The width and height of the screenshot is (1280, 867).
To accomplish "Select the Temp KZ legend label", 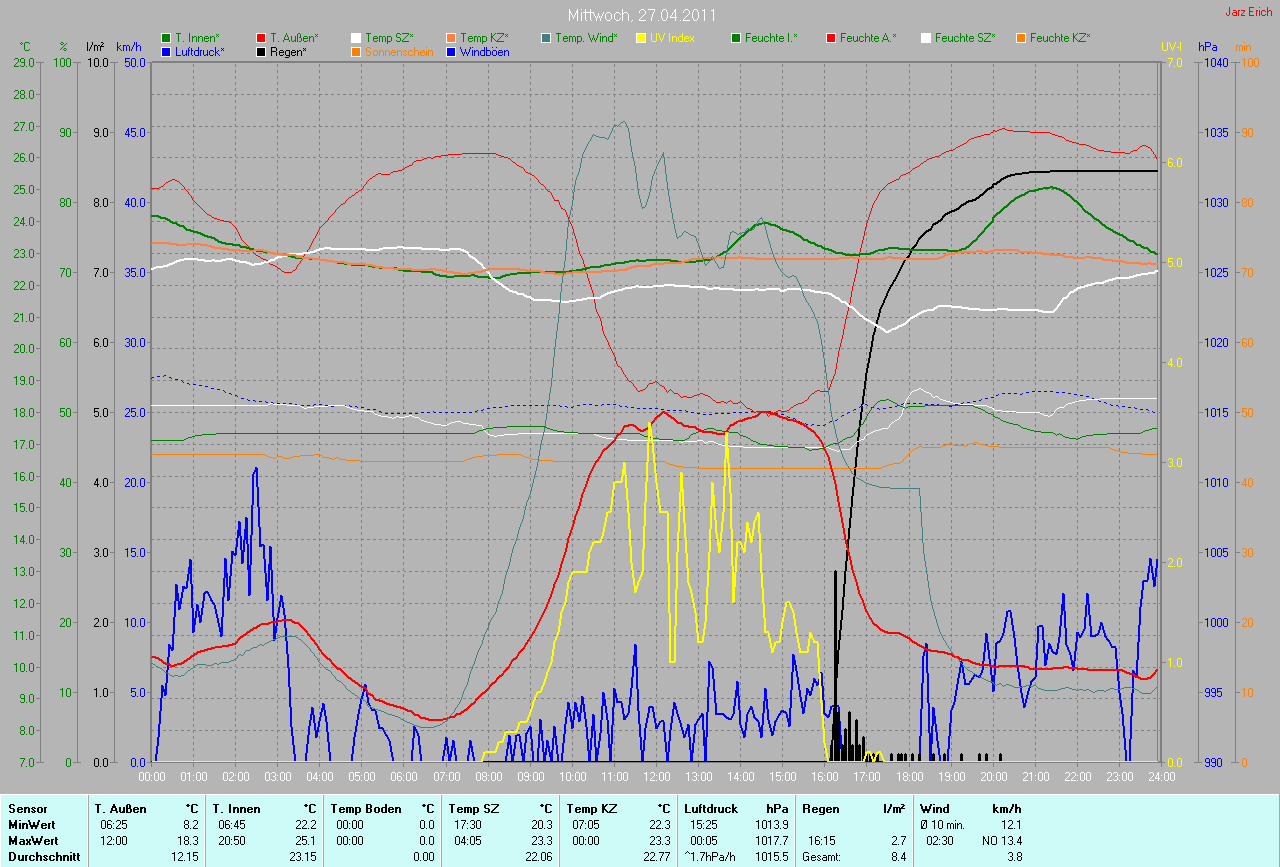I will 484,38.
